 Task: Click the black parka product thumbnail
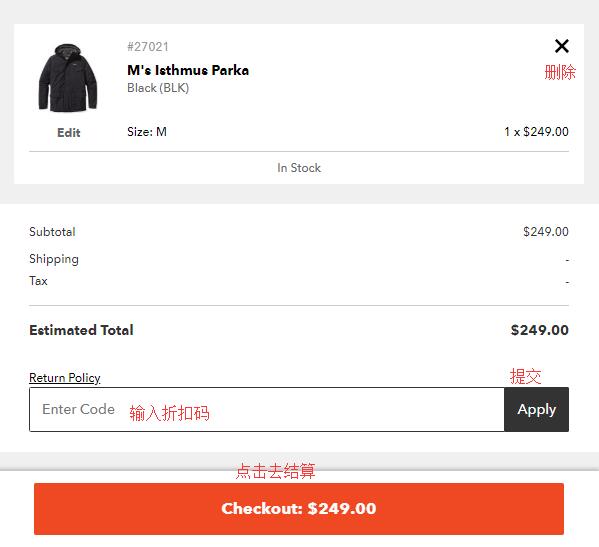[68, 78]
